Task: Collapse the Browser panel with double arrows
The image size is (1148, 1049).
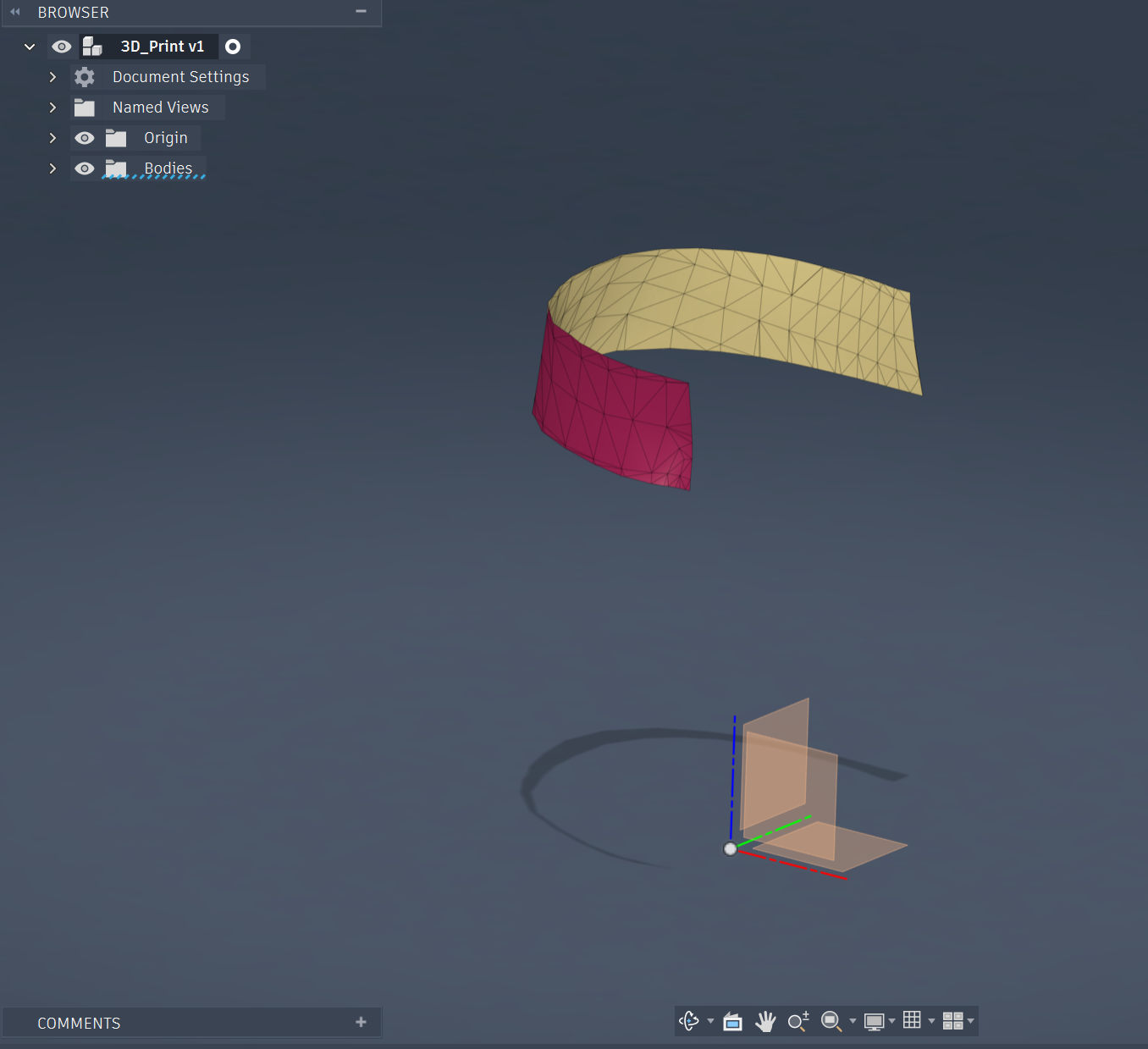Action: pyautogui.click(x=15, y=12)
